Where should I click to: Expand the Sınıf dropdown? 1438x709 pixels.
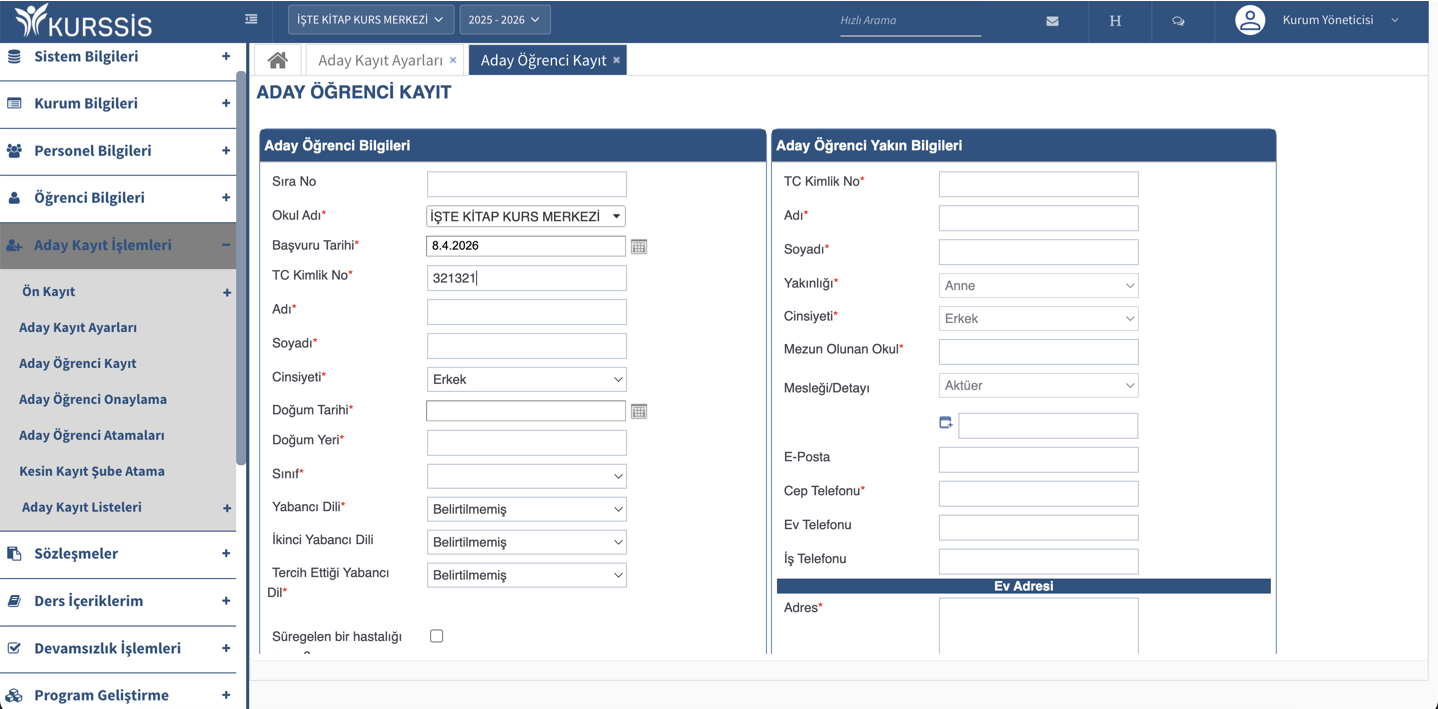526,476
